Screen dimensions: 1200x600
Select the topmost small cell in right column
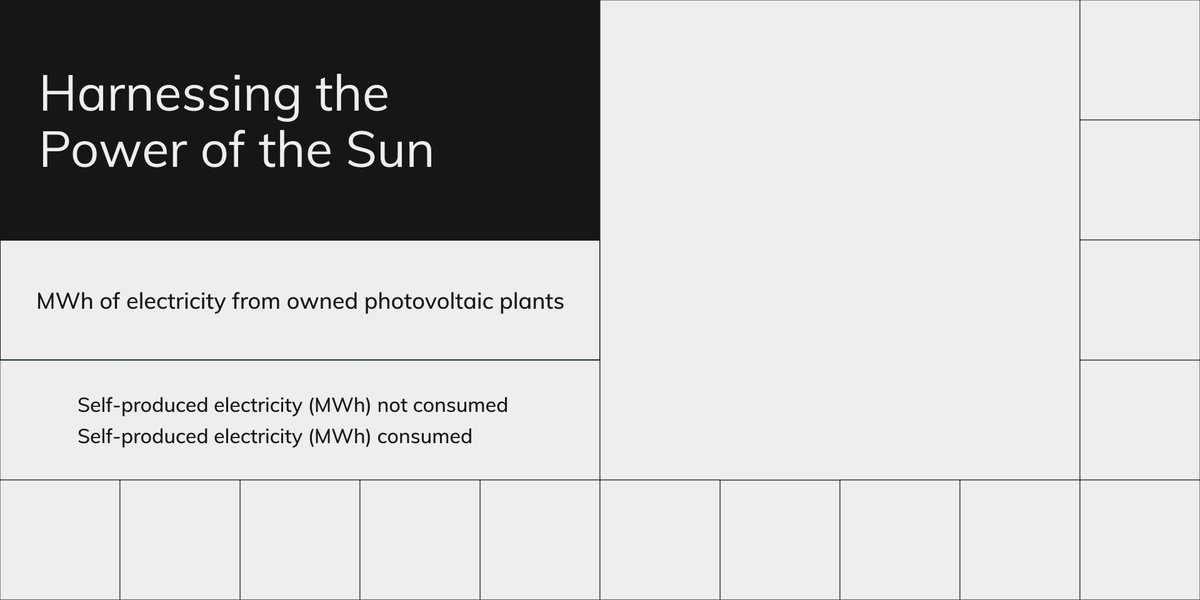(1140, 60)
